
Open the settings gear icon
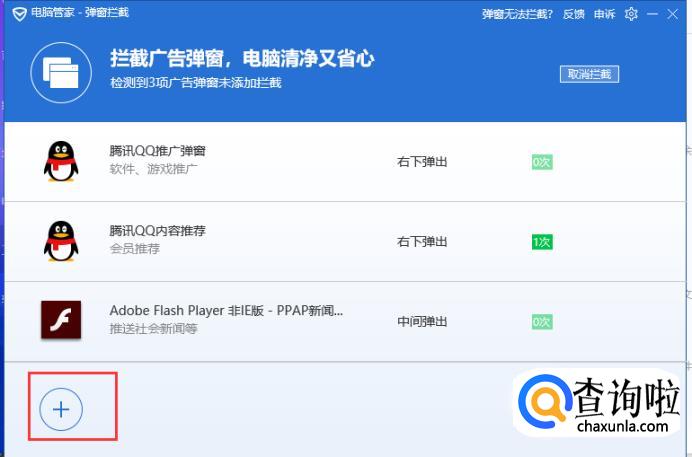pyautogui.click(x=631, y=14)
